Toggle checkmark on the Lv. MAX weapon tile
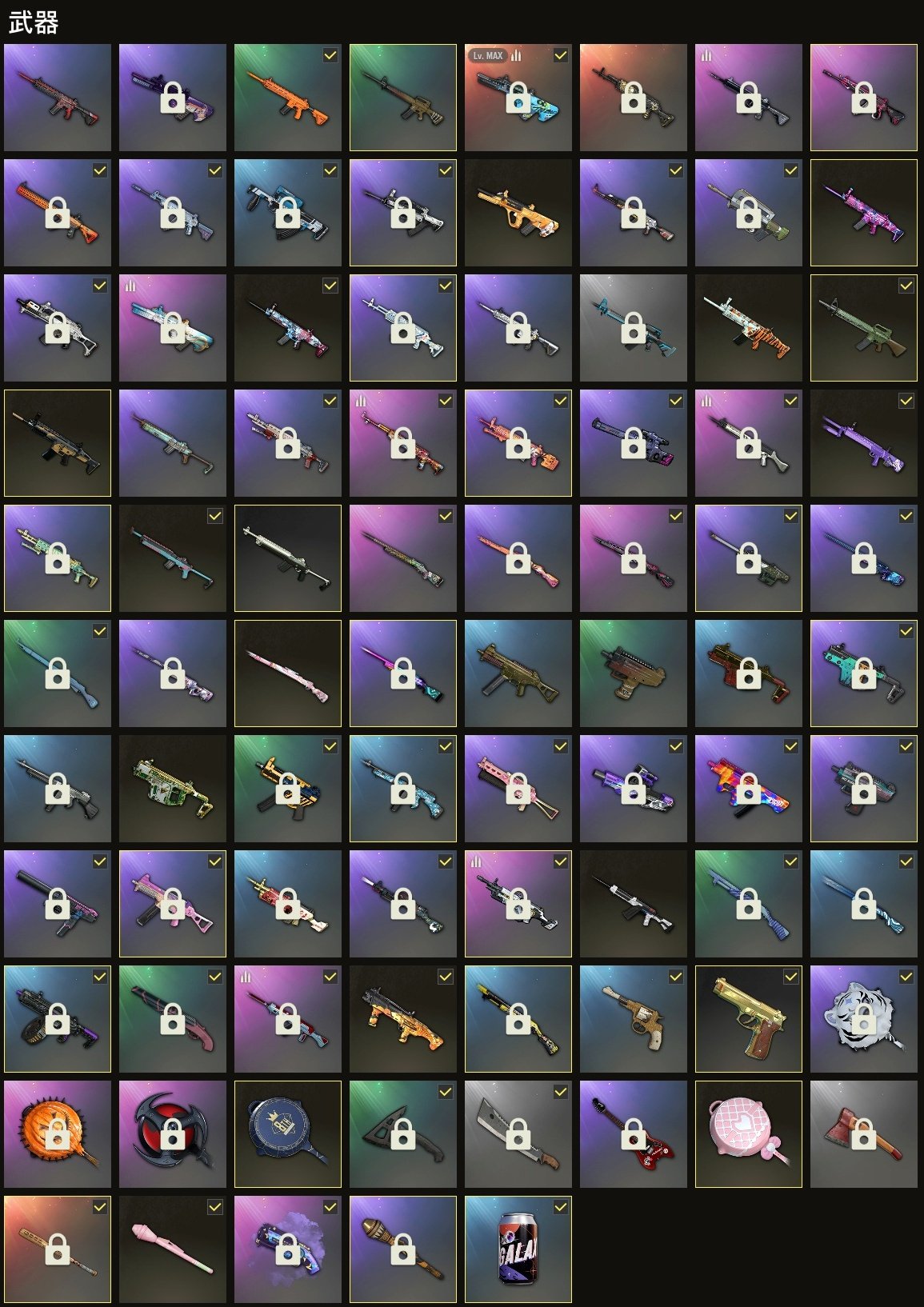Image resolution: width=924 pixels, height=1307 pixels. click(561, 55)
